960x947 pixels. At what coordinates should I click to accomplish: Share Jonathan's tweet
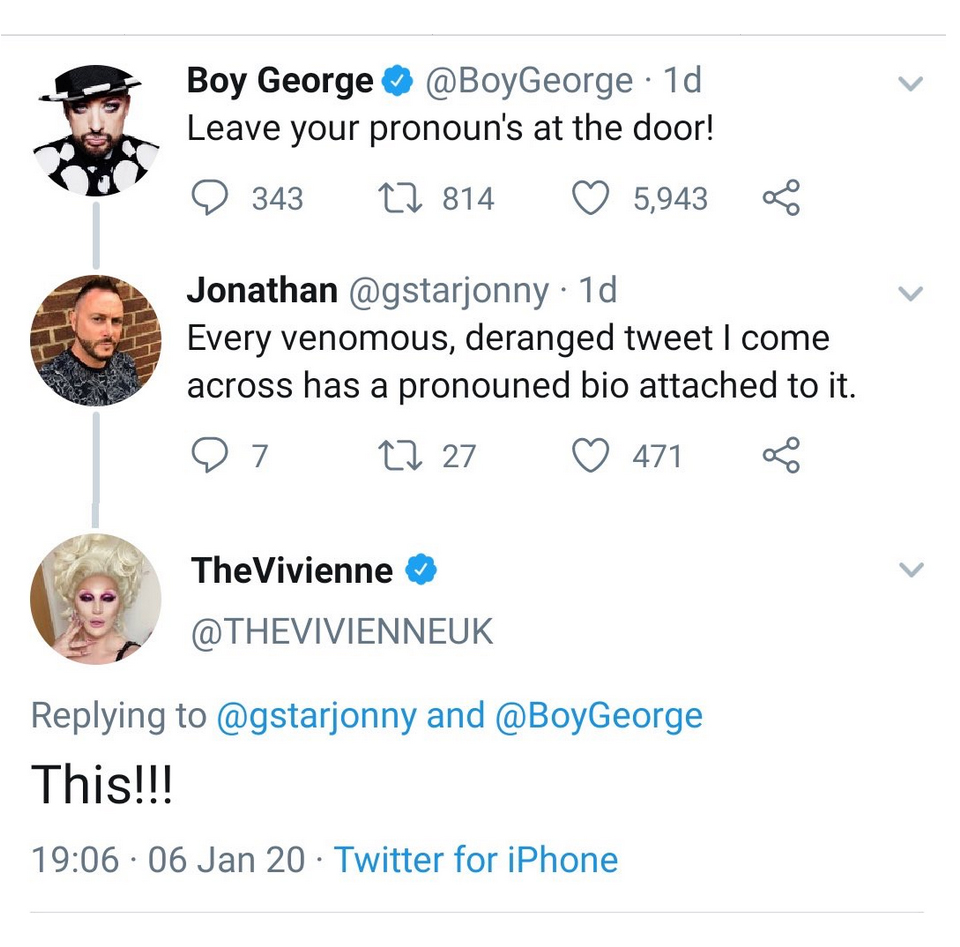(x=781, y=456)
